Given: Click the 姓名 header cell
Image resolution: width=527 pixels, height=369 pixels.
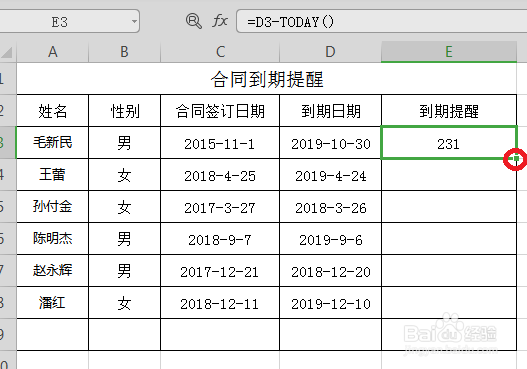Looking at the screenshot, I should click(x=53, y=111).
